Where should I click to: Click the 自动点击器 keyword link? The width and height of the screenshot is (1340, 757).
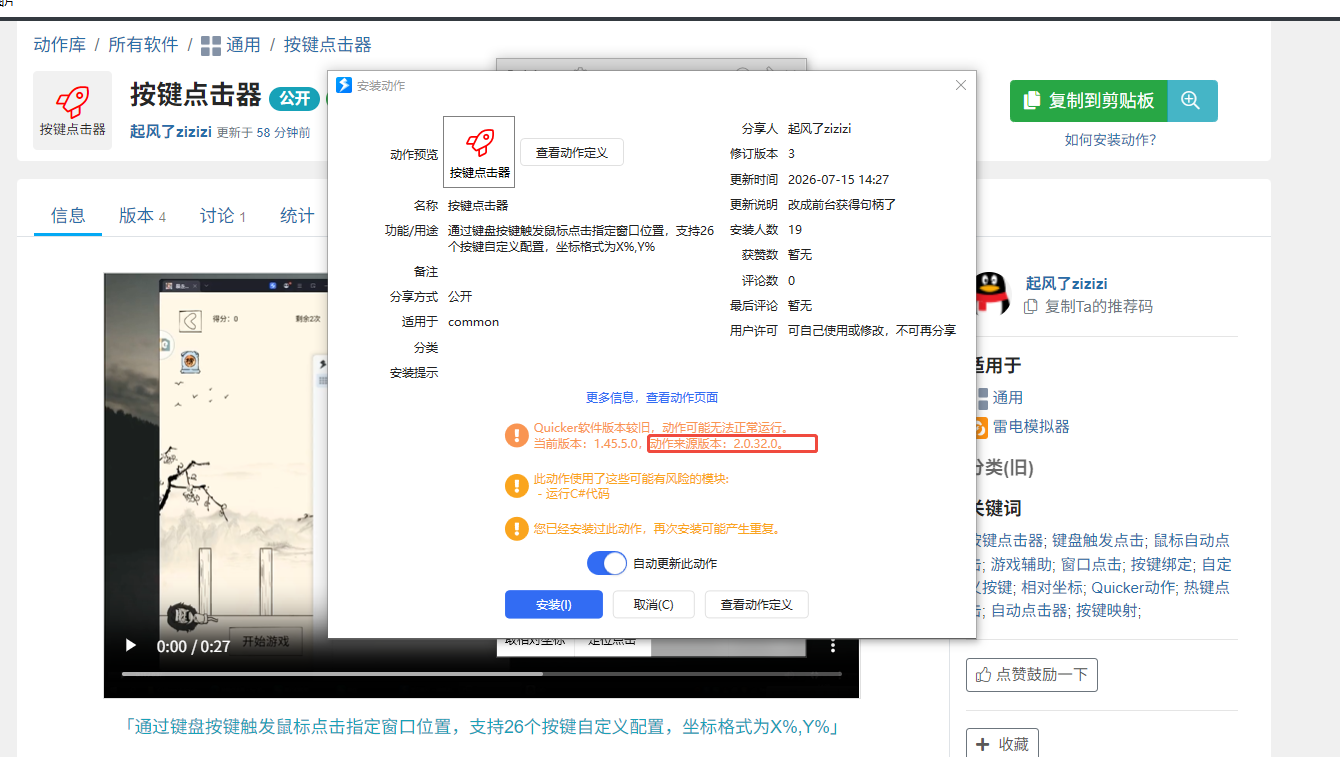tap(1029, 610)
